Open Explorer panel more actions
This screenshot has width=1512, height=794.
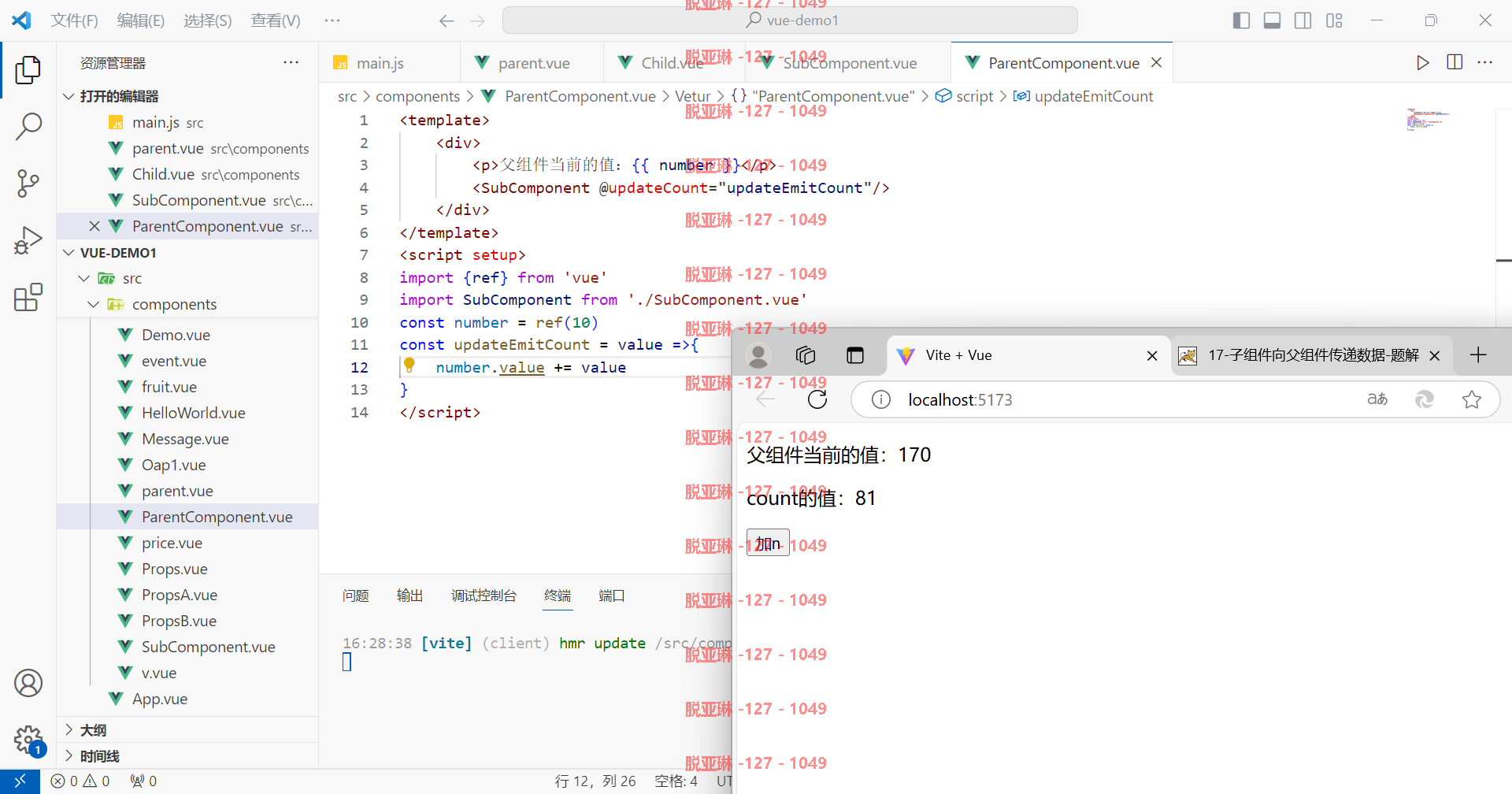tap(291, 62)
